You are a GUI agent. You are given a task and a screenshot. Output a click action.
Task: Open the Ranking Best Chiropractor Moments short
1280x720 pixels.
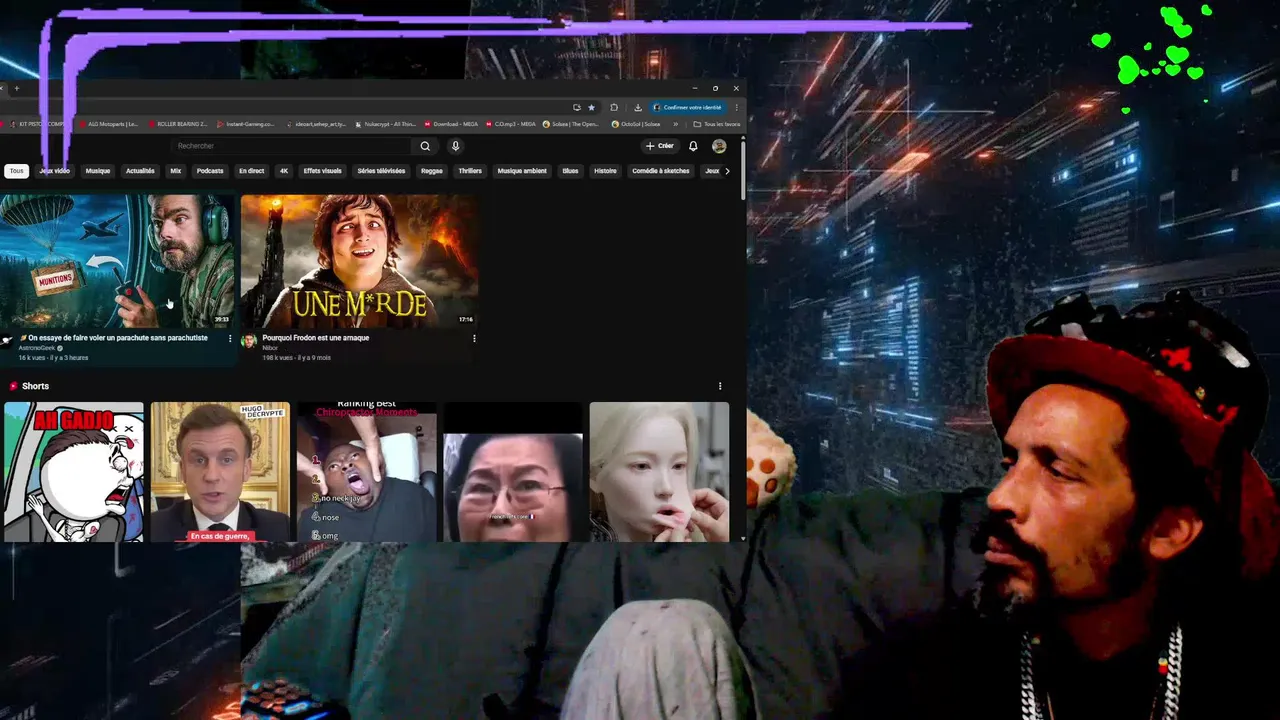(x=366, y=472)
